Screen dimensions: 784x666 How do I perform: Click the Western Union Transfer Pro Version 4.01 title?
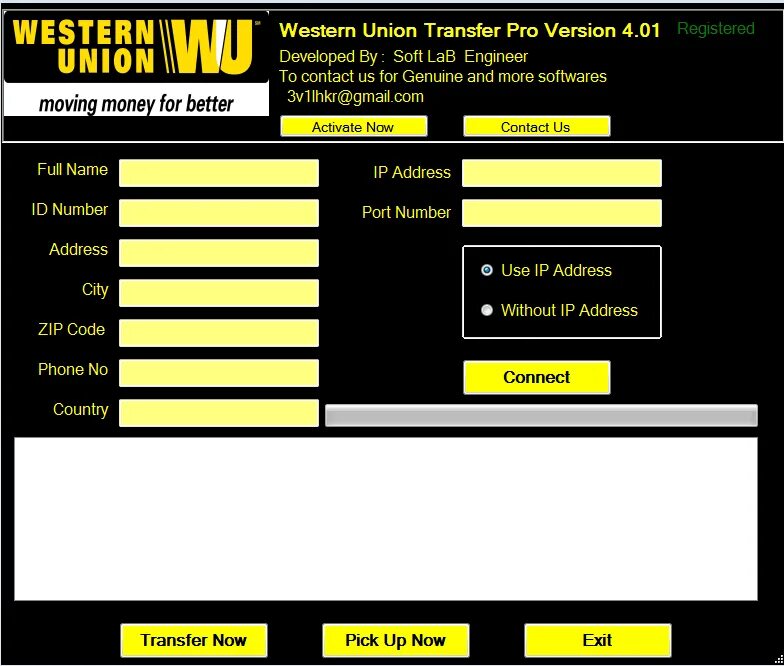pos(470,30)
